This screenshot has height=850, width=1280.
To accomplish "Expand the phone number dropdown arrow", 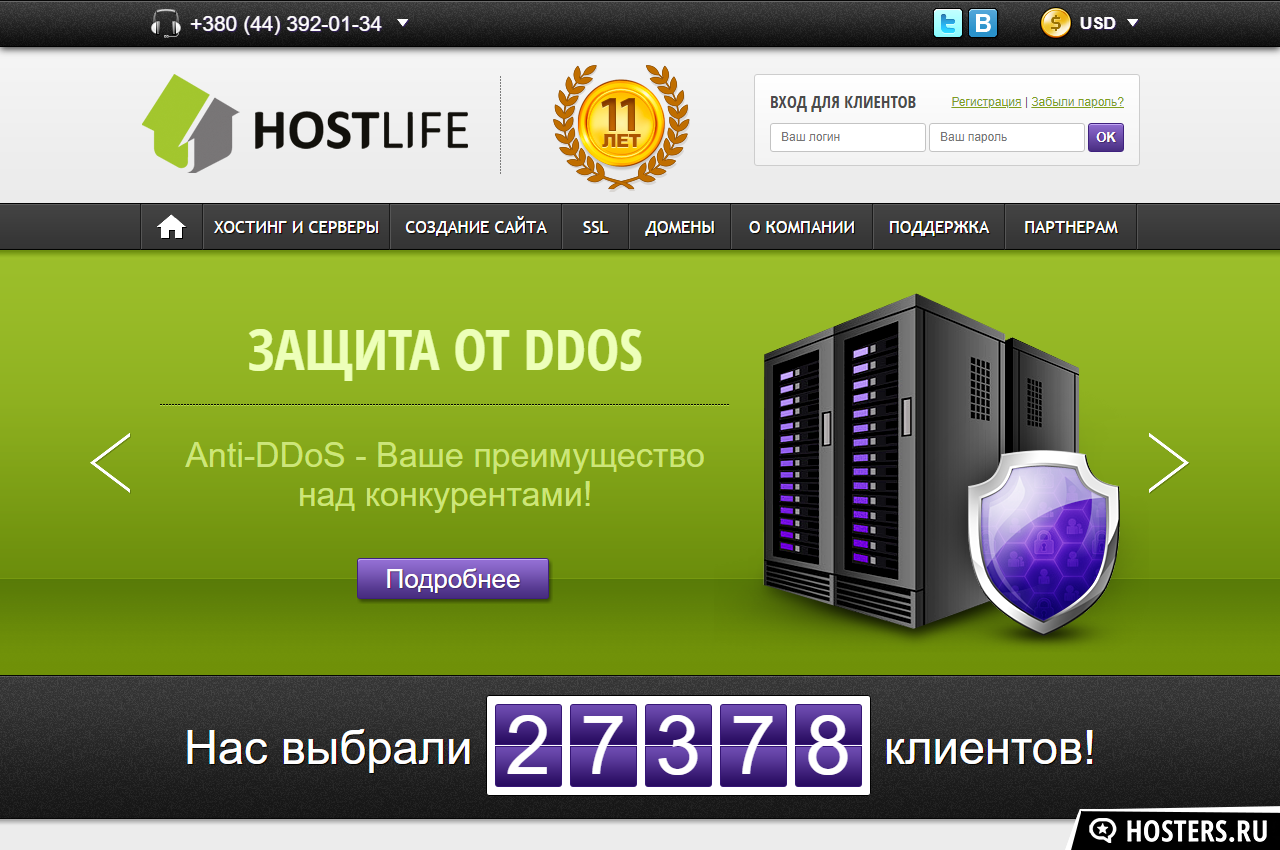I will pos(402,22).
